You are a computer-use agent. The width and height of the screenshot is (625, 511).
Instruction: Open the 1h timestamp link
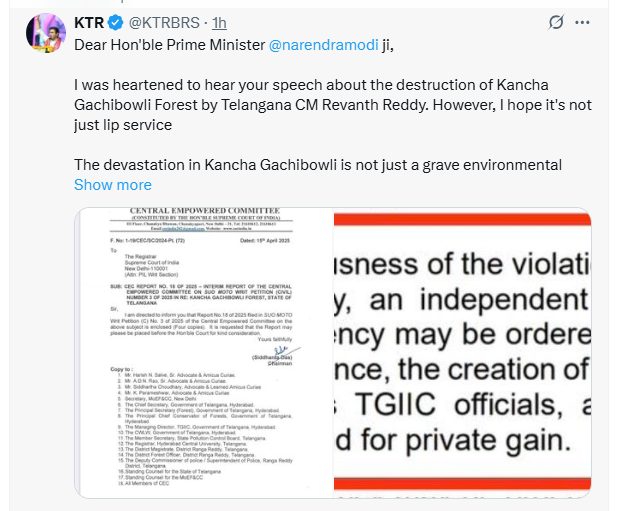click(x=219, y=23)
